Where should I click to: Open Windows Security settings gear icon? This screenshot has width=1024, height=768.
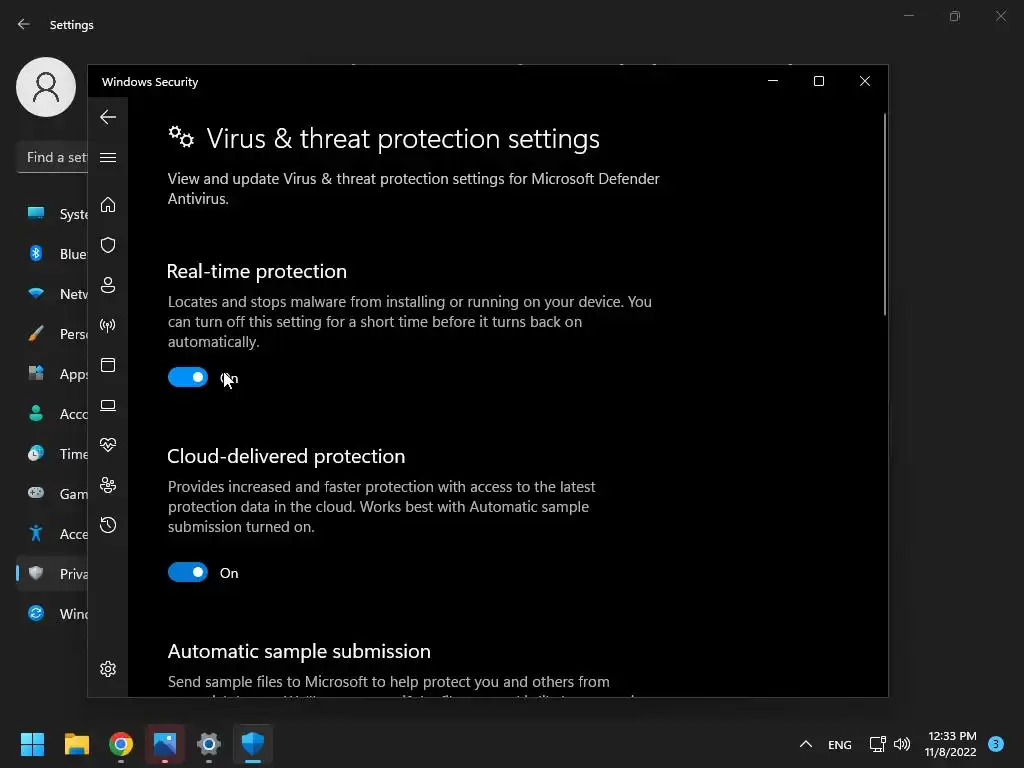pyautogui.click(x=108, y=669)
